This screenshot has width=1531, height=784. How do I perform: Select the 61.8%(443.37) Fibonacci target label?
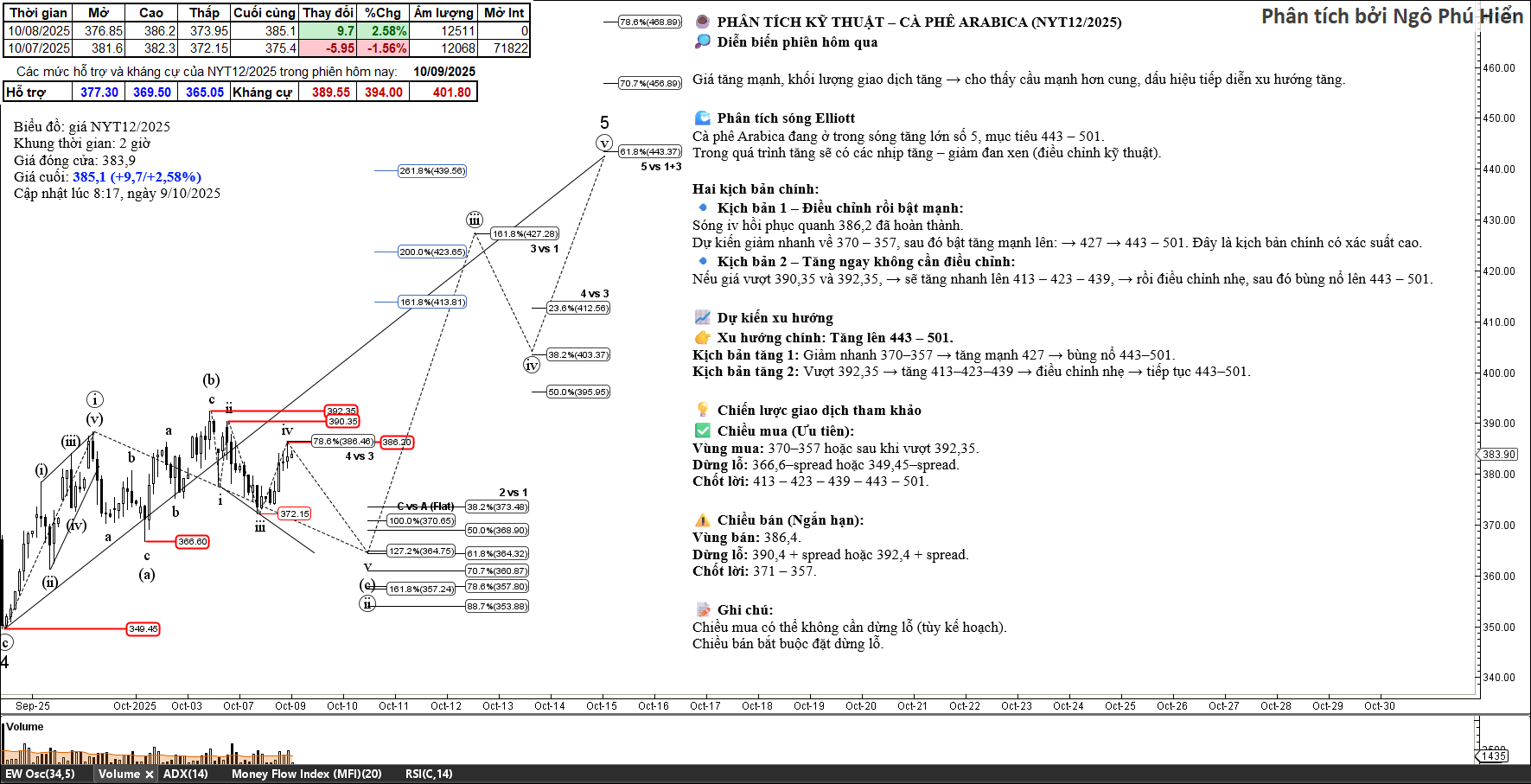(649, 152)
